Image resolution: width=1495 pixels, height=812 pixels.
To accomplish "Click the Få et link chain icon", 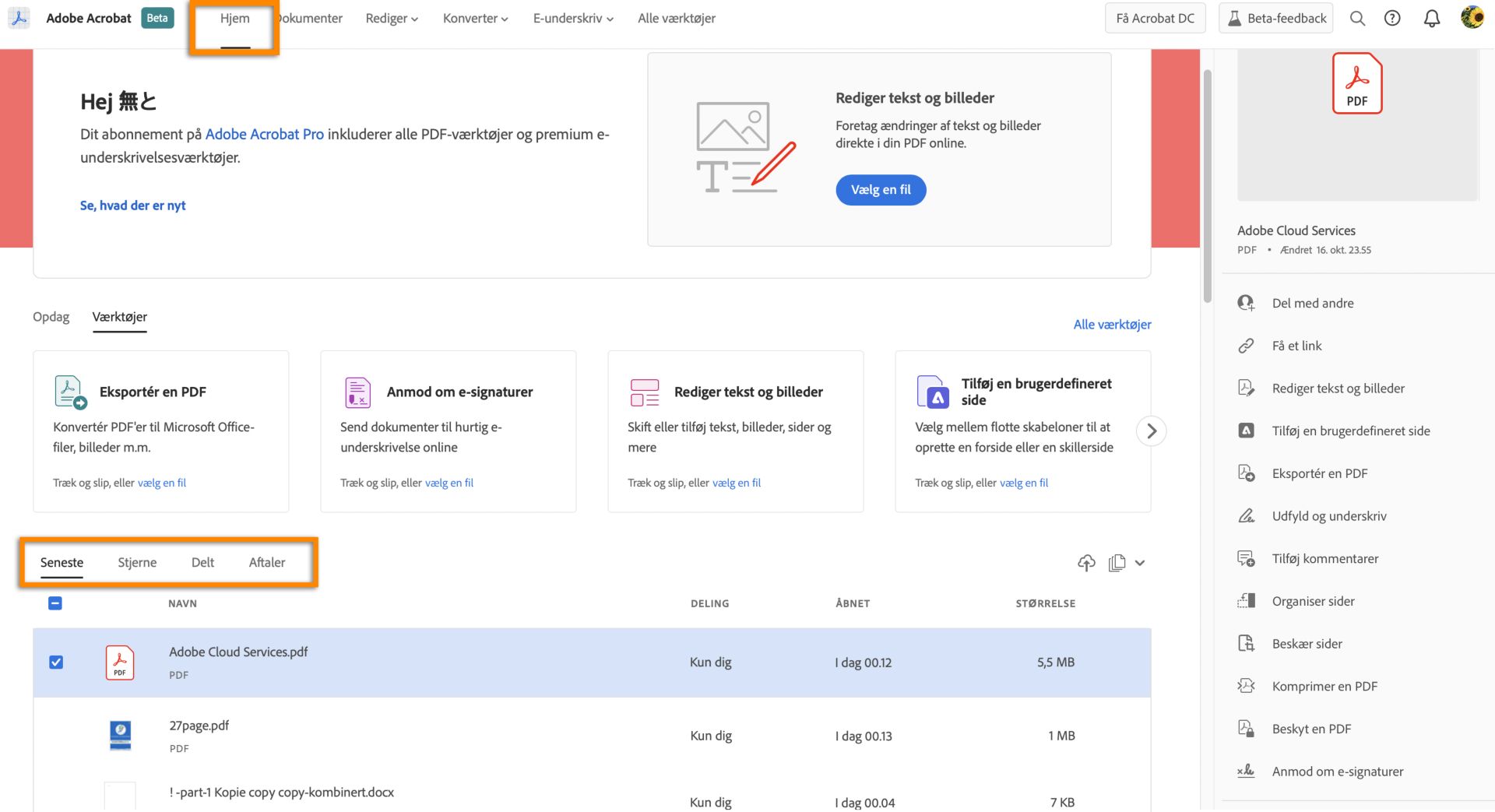I will pyautogui.click(x=1246, y=346).
